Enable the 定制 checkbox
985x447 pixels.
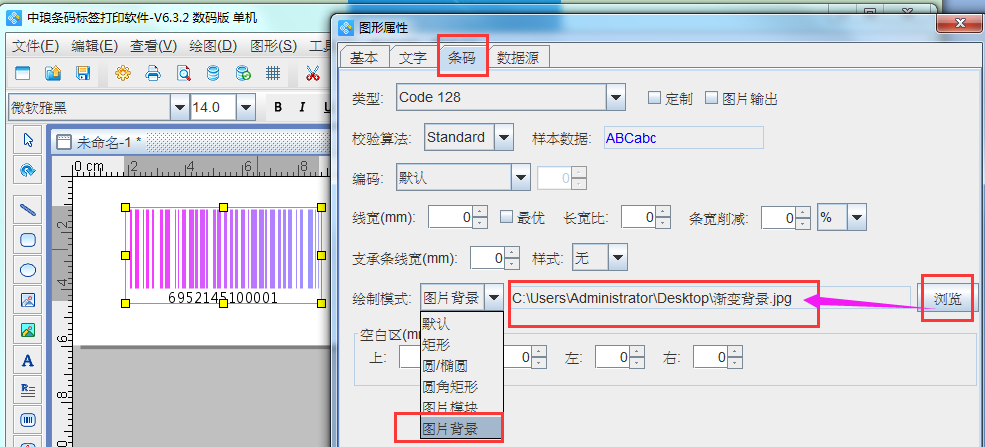click(x=654, y=98)
